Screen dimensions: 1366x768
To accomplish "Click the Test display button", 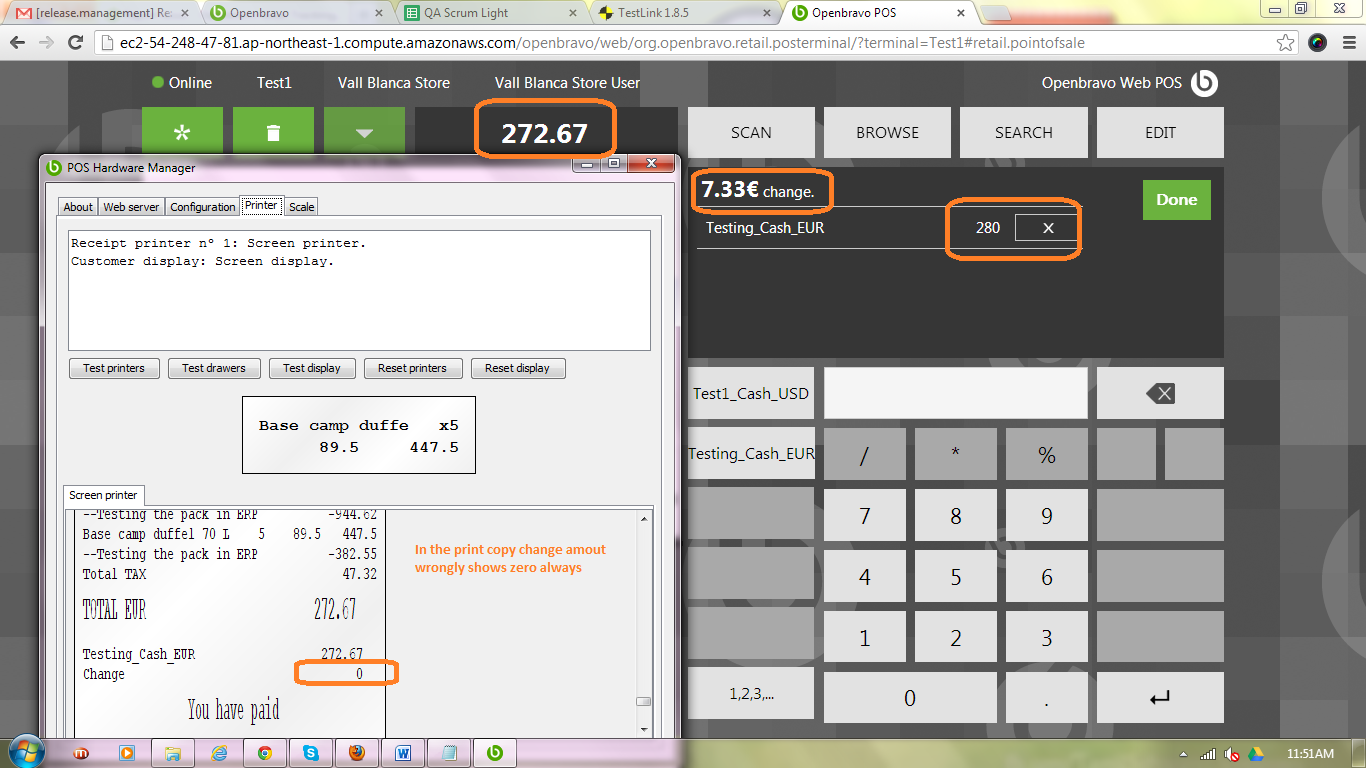I will (x=312, y=368).
